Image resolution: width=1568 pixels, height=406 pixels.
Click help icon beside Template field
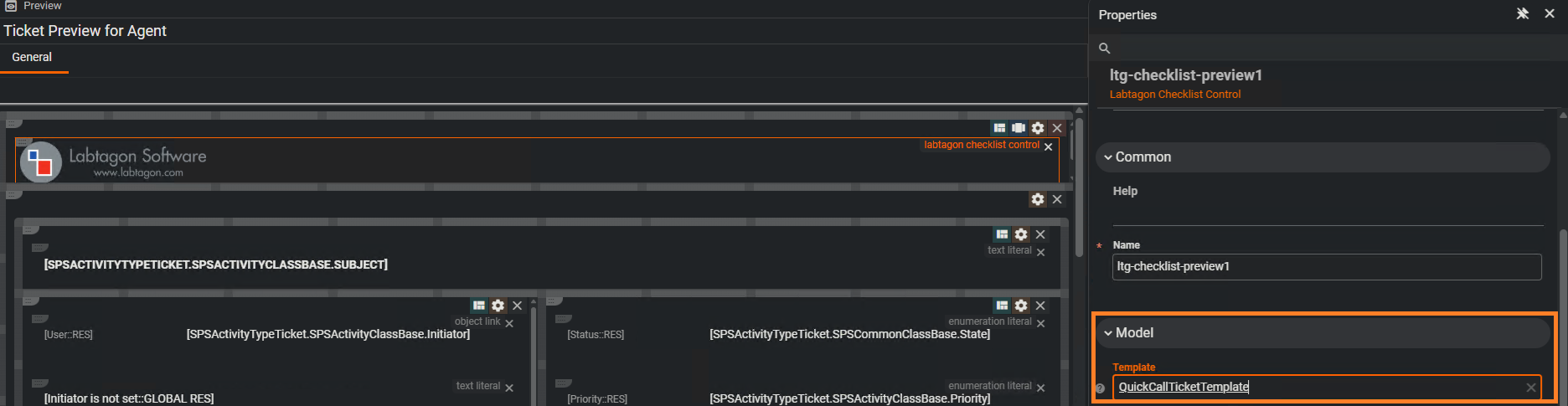tap(1101, 388)
